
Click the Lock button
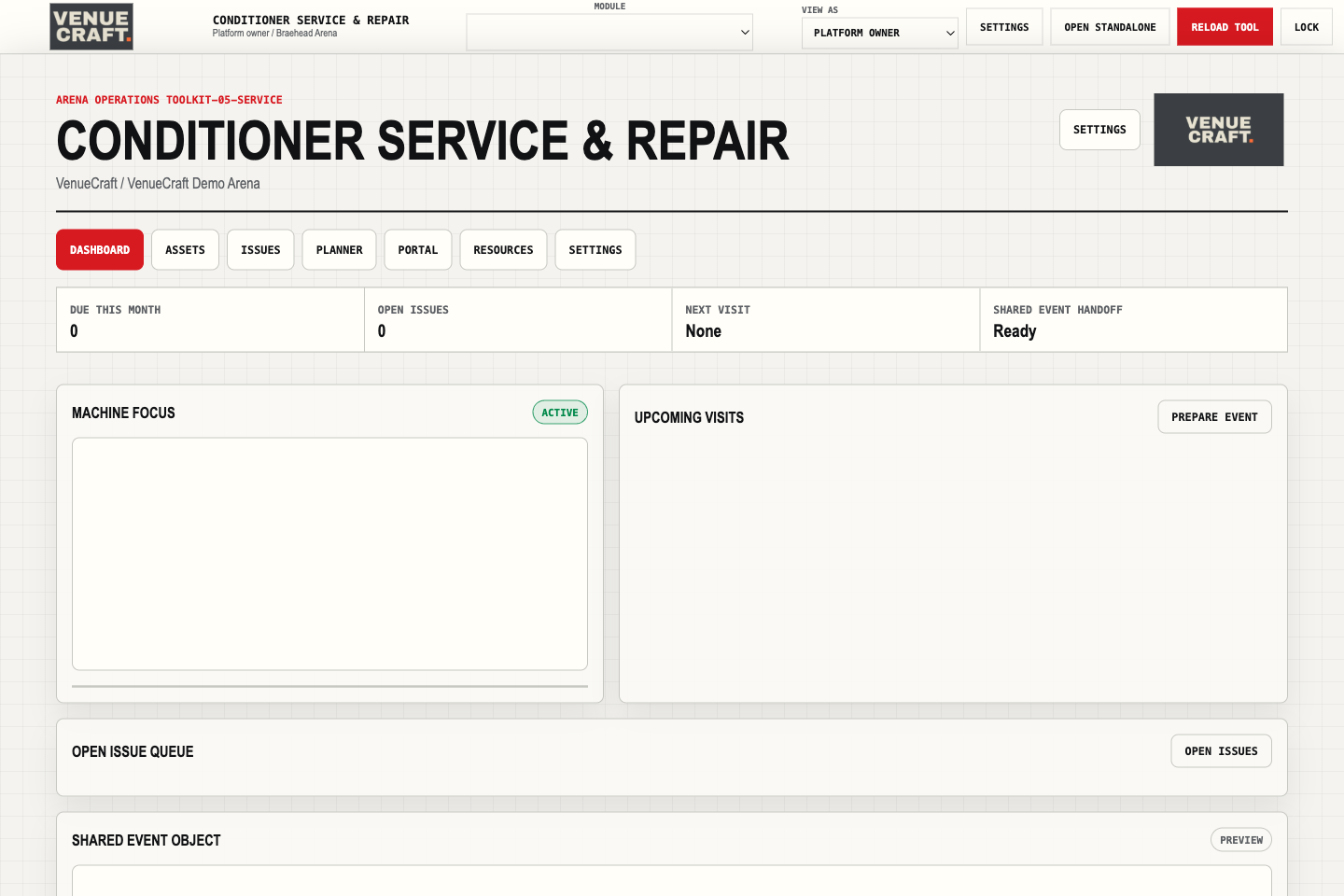pyautogui.click(x=1307, y=27)
